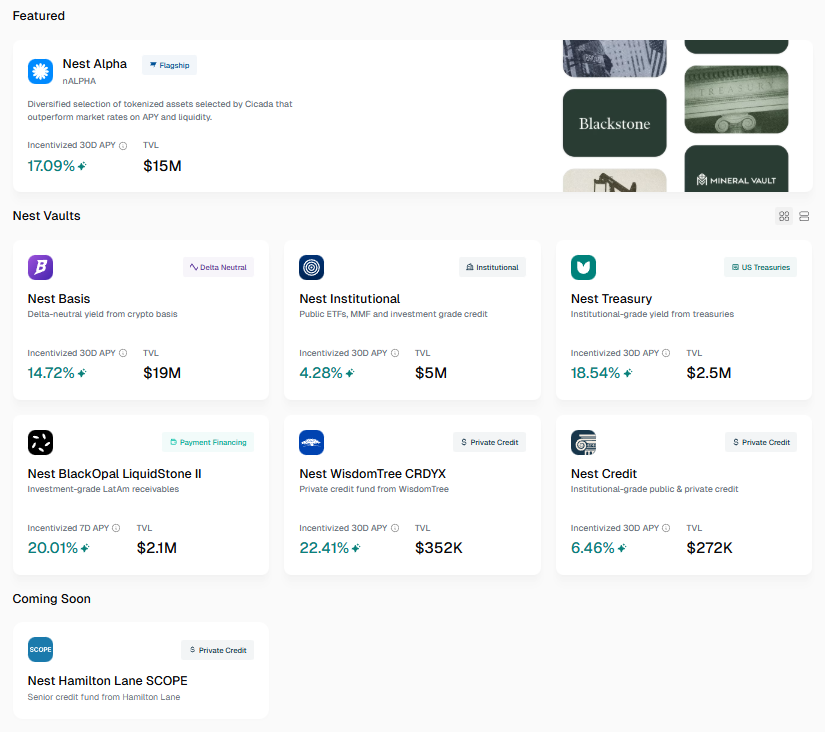This screenshot has width=825, height=732.
Task: Click the Institutional tag
Action: pyautogui.click(x=492, y=267)
